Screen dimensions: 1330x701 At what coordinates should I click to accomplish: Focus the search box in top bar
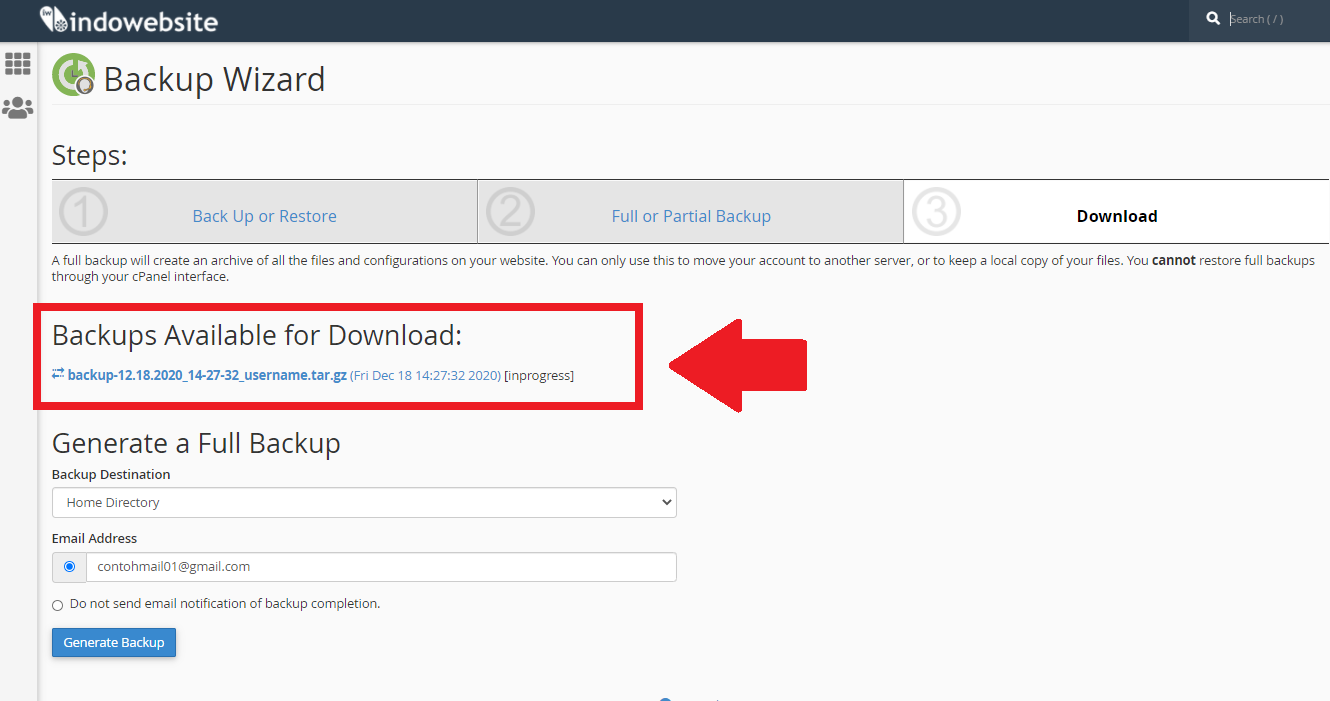pyautogui.click(x=1272, y=19)
